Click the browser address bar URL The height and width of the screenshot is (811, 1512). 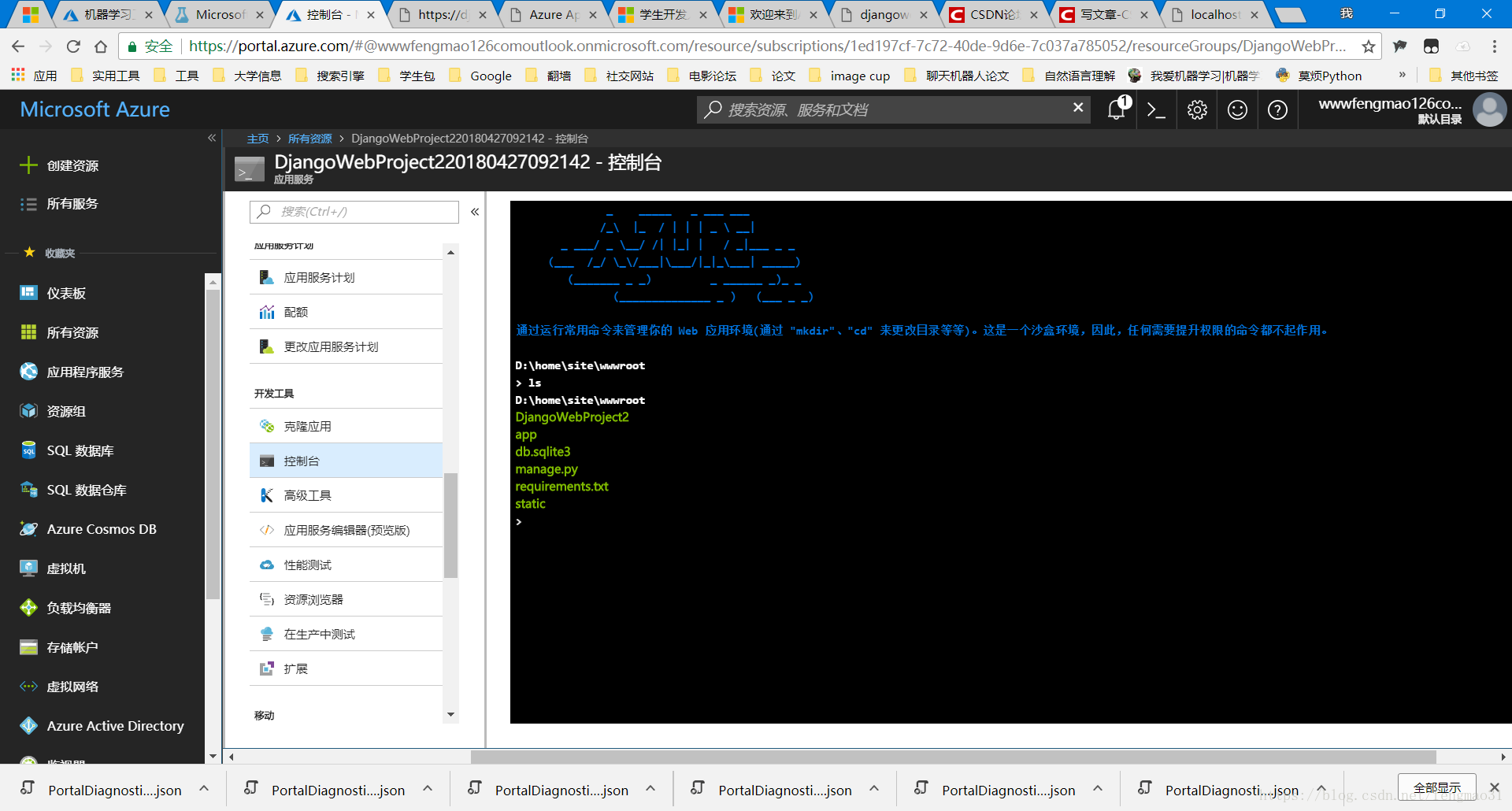(767, 46)
